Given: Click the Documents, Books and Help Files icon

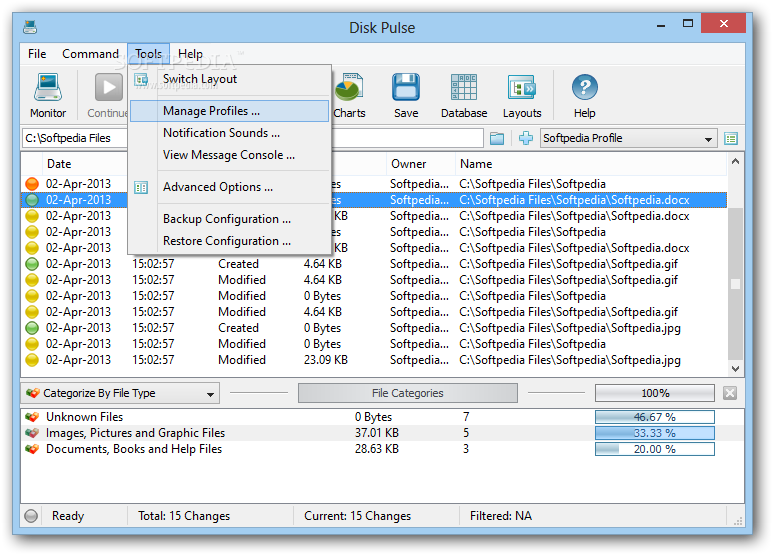Looking at the screenshot, I should pos(33,449).
